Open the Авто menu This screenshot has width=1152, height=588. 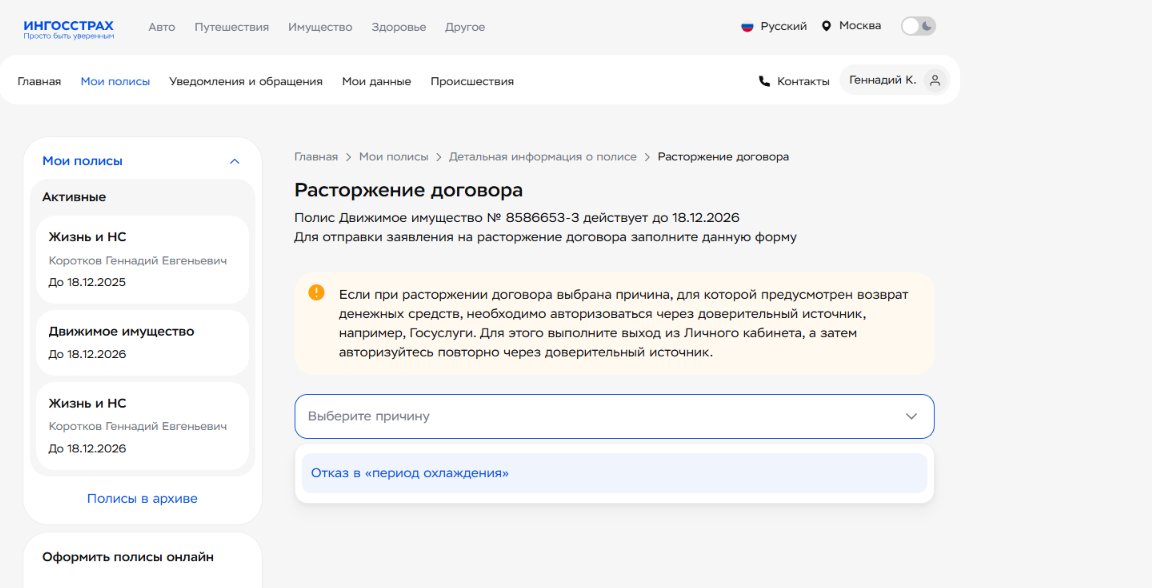click(161, 27)
